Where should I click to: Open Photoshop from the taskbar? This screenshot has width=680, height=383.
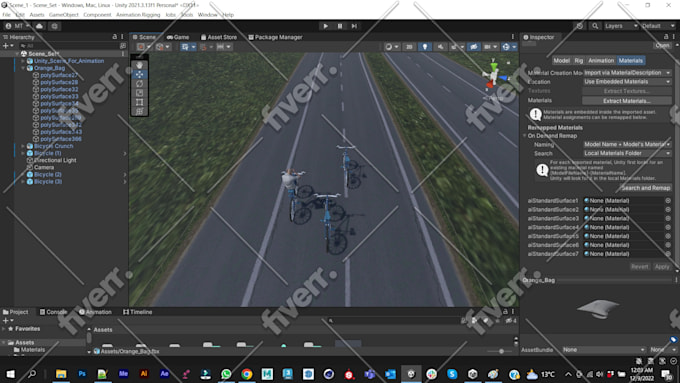point(82,374)
